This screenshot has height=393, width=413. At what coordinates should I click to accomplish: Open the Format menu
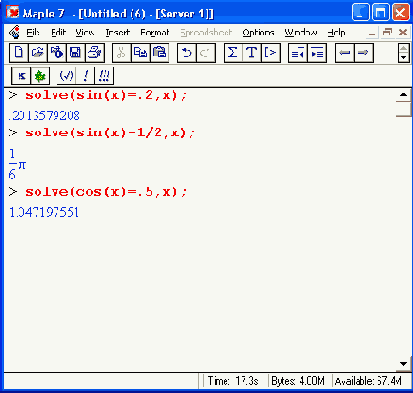155,32
